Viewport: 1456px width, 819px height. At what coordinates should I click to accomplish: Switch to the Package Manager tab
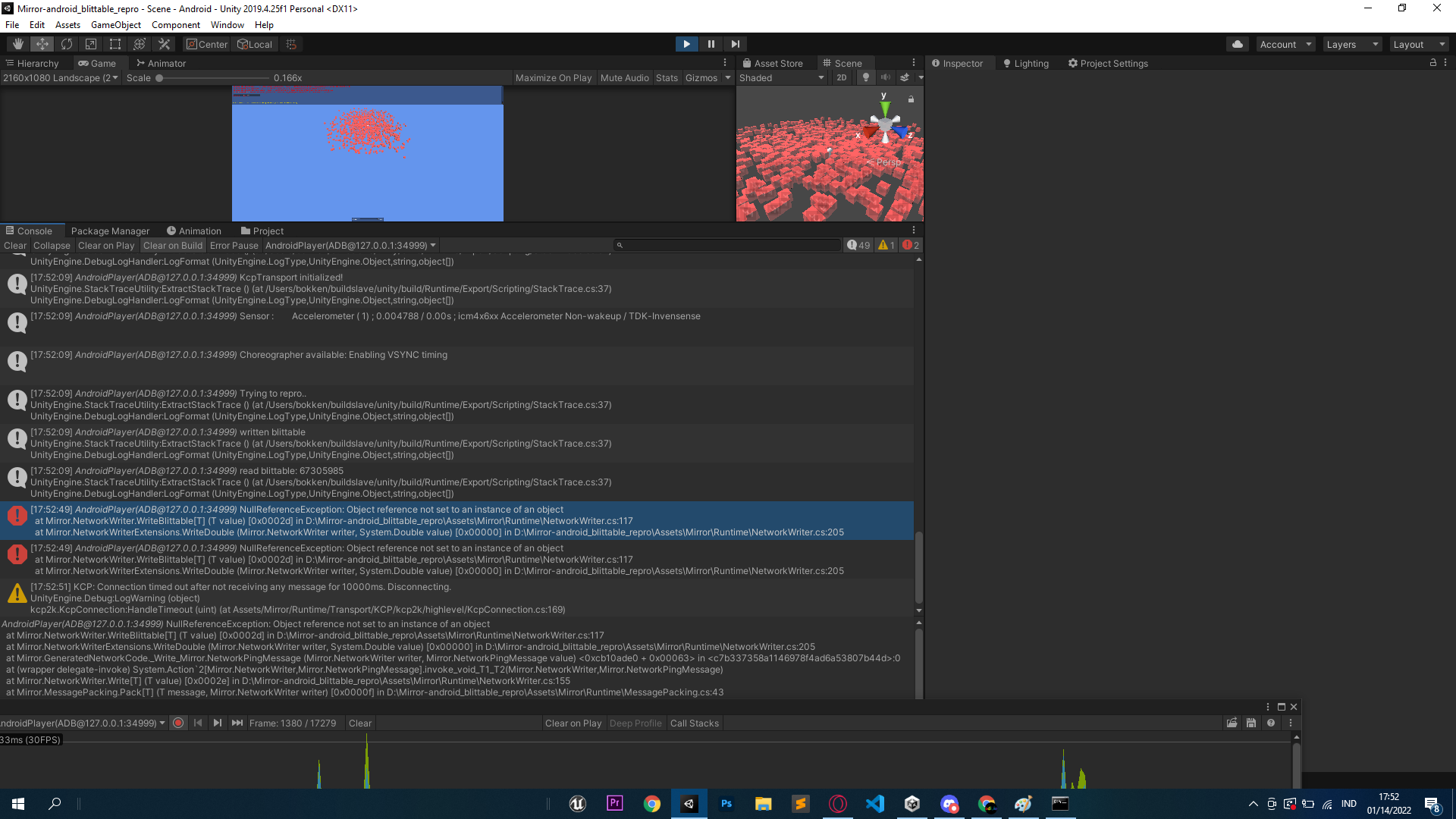(x=111, y=231)
